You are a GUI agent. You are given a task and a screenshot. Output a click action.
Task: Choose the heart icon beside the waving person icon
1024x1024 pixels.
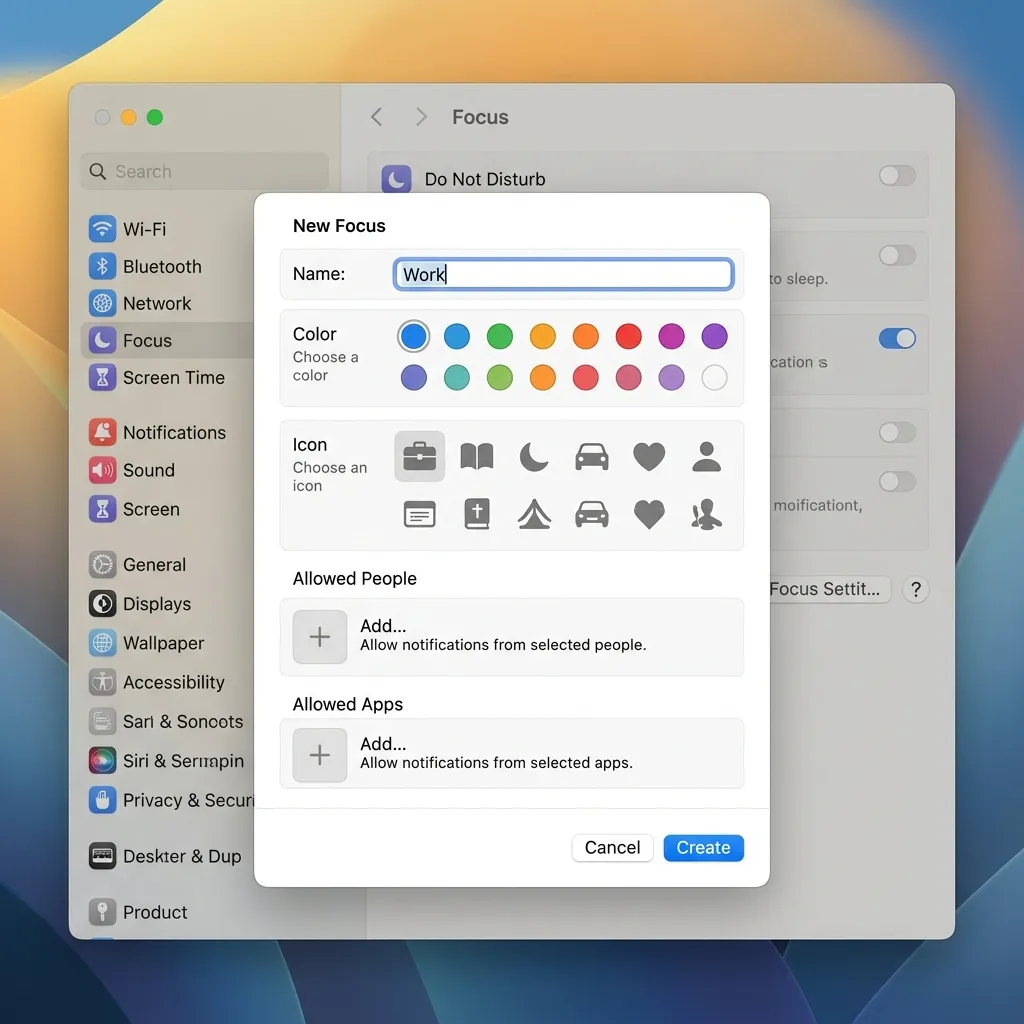coord(649,514)
